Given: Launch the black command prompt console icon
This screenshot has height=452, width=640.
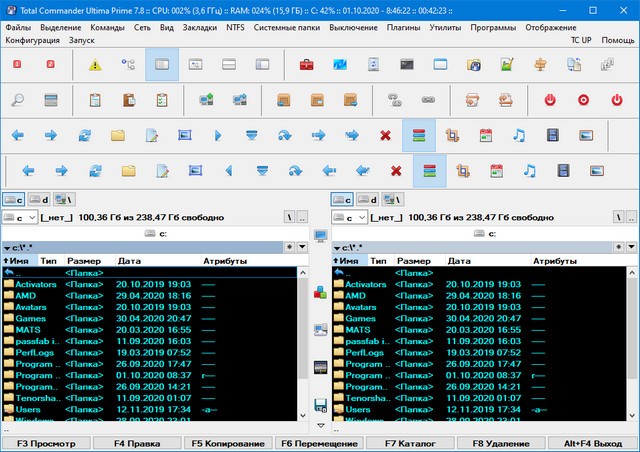Looking at the screenshot, I should [x=407, y=65].
